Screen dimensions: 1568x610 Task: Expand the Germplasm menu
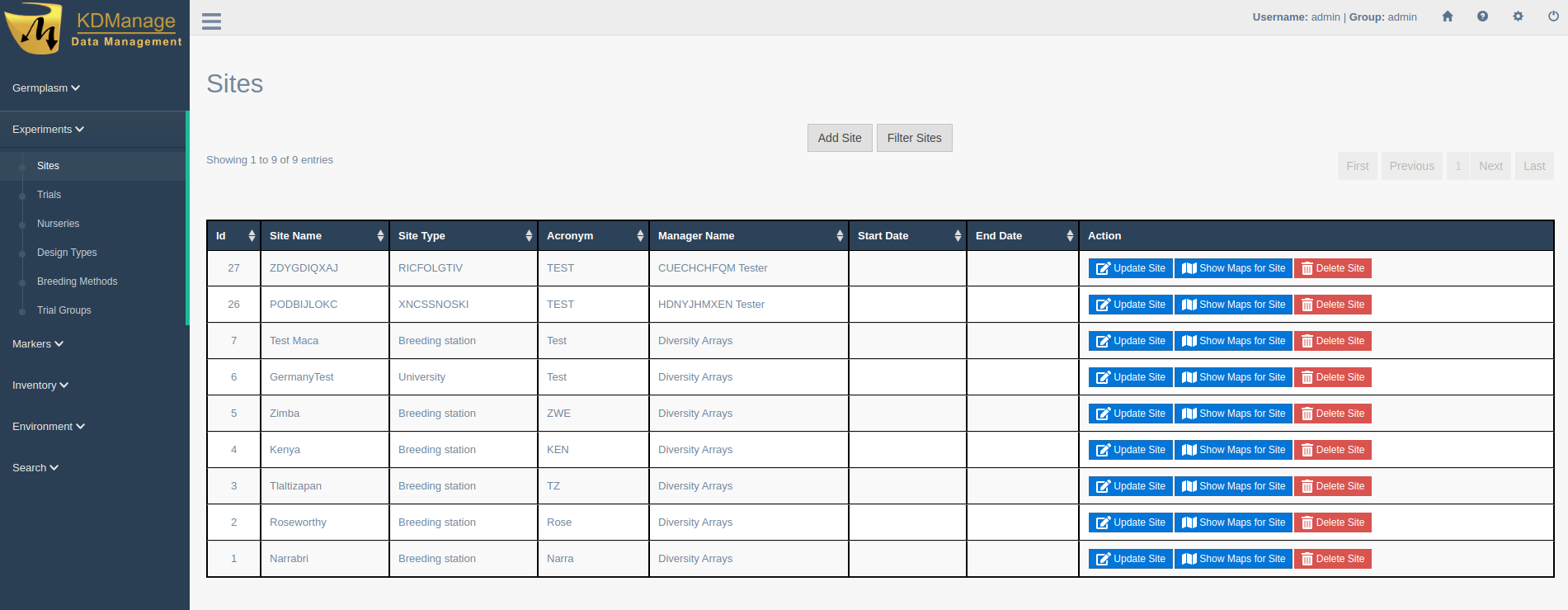click(x=46, y=88)
